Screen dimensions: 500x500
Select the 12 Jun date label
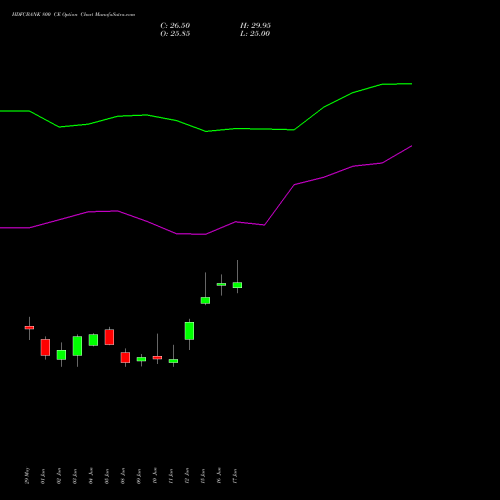click(x=187, y=476)
